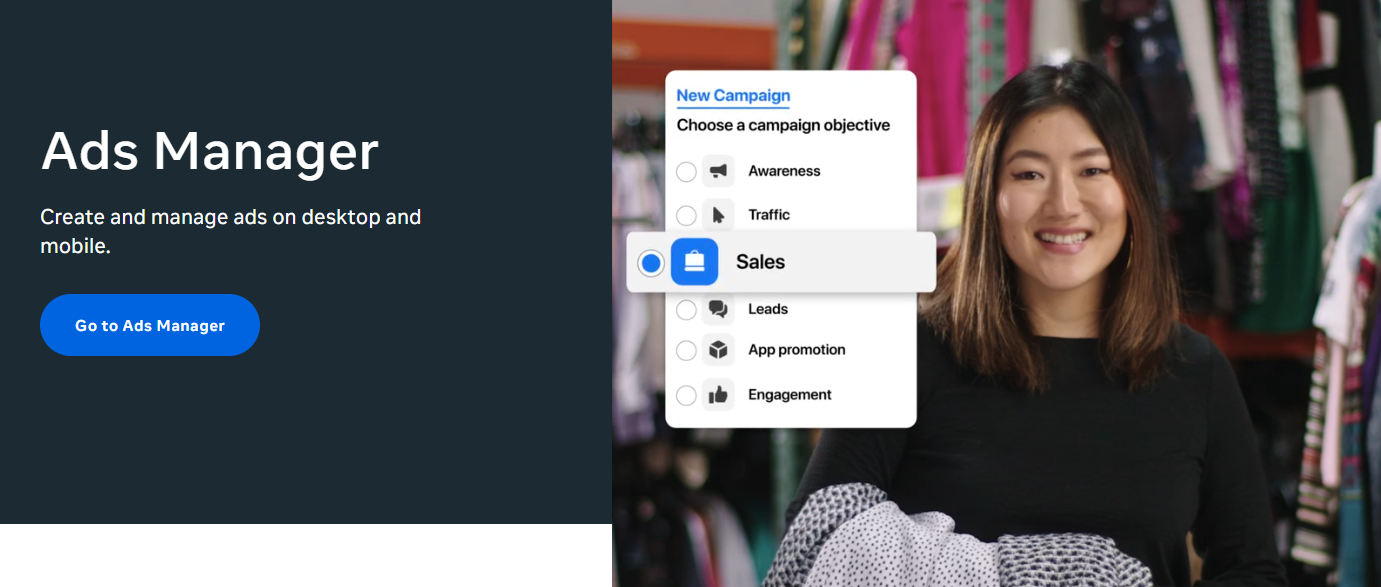Click the filled Sales radio button
The image size is (1381, 587).
click(x=653, y=261)
